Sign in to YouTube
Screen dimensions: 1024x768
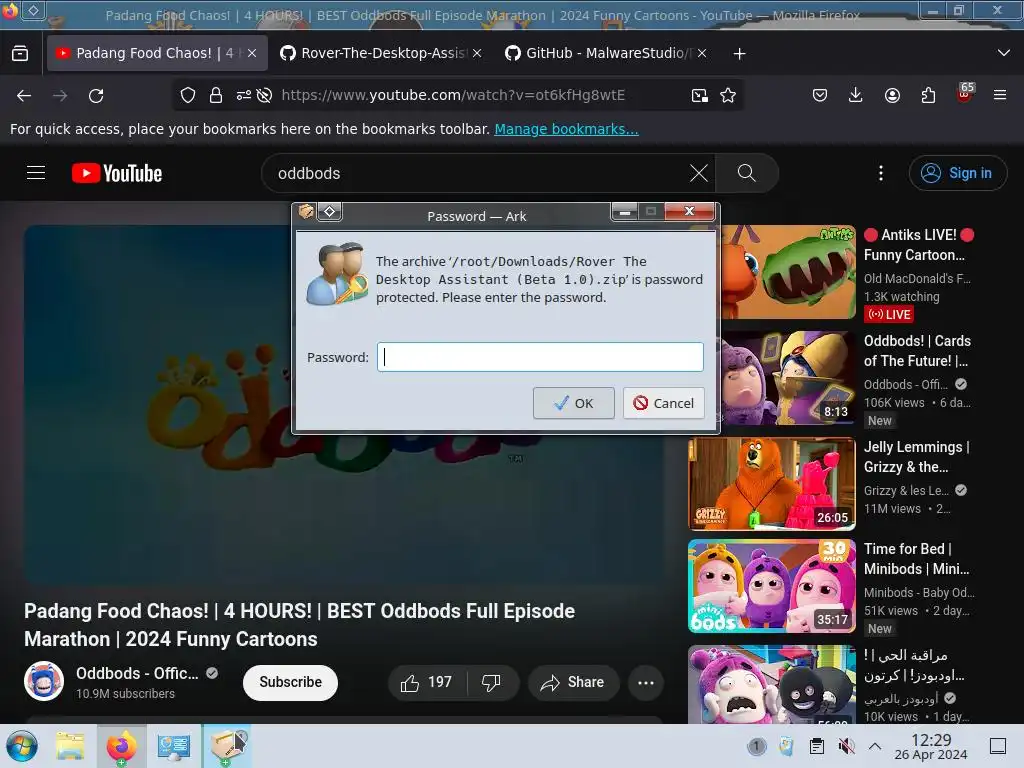(958, 173)
